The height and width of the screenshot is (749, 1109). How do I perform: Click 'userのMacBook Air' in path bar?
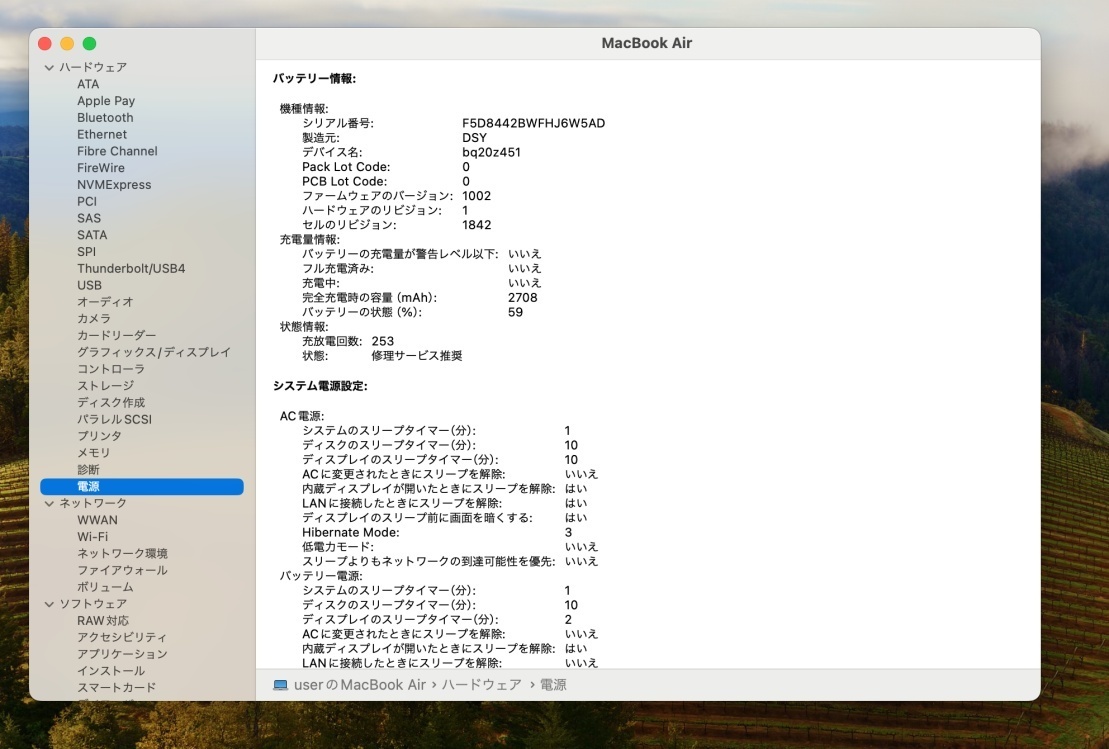coord(360,685)
